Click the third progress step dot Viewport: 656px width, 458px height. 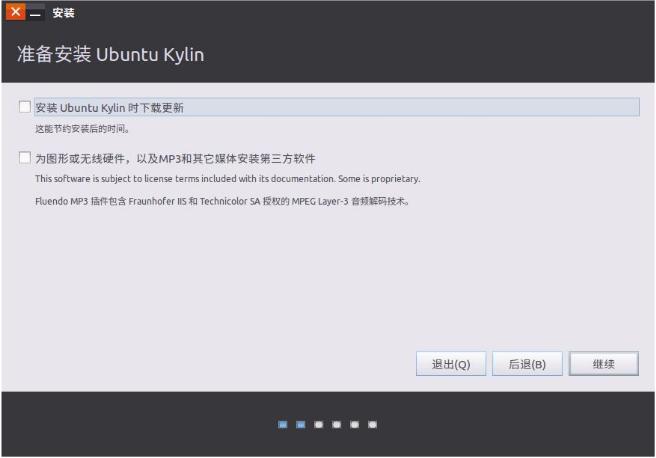(318, 425)
